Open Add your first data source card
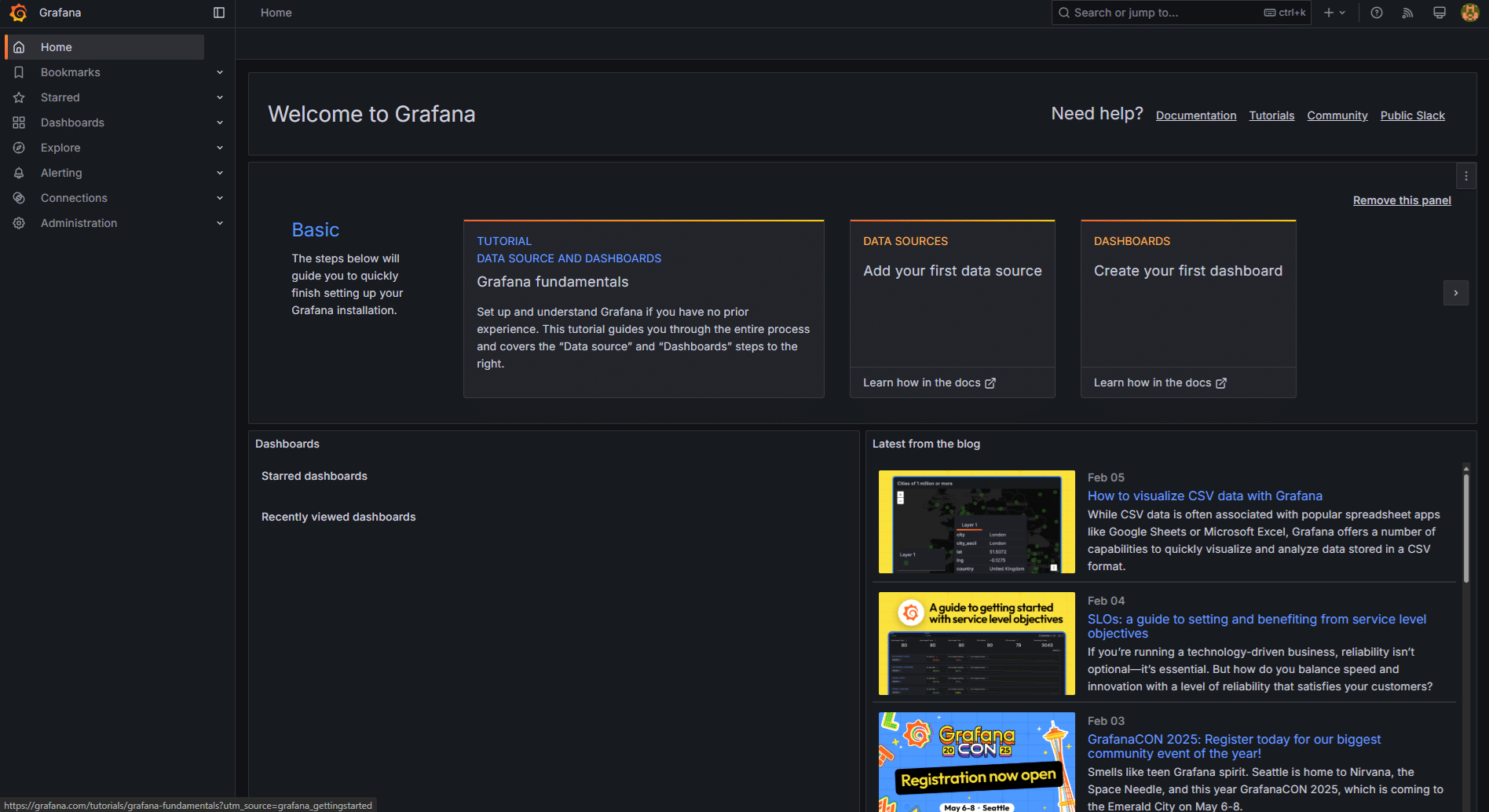The image size is (1489, 812). point(953,294)
